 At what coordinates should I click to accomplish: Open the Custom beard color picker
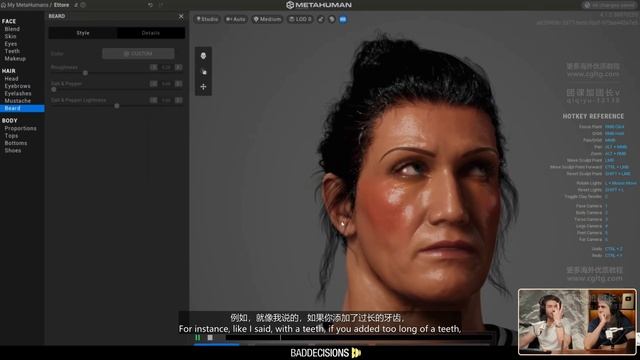coord(138,53)
